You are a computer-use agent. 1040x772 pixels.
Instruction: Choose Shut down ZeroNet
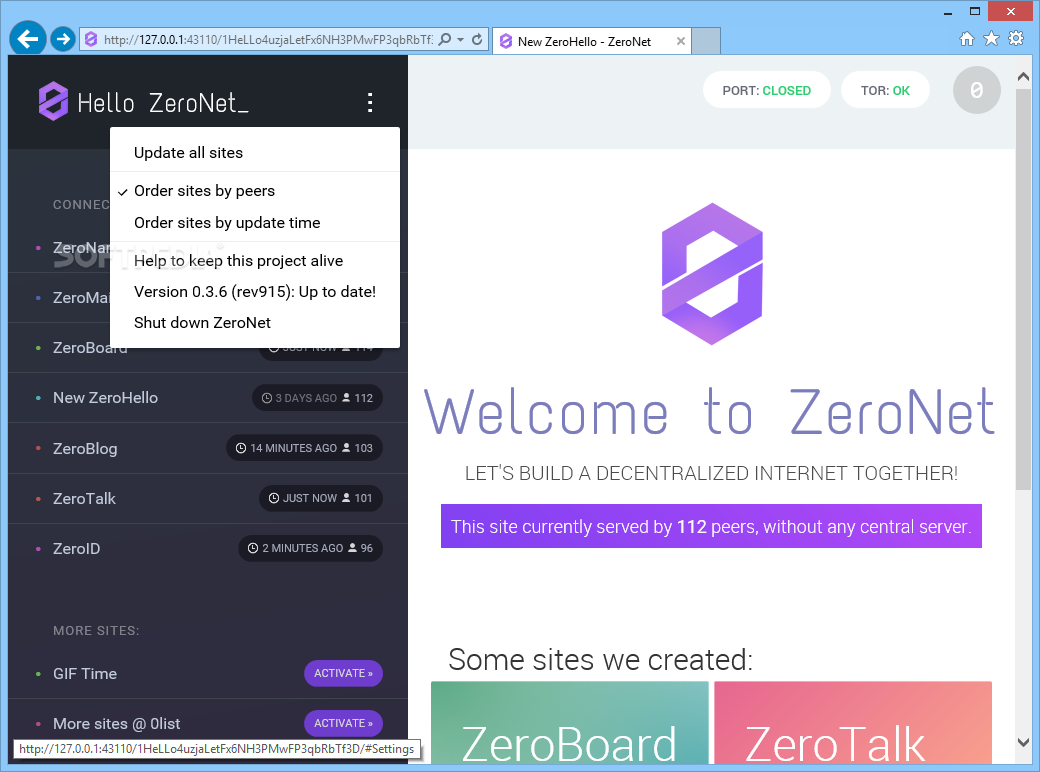click(202, 322)
